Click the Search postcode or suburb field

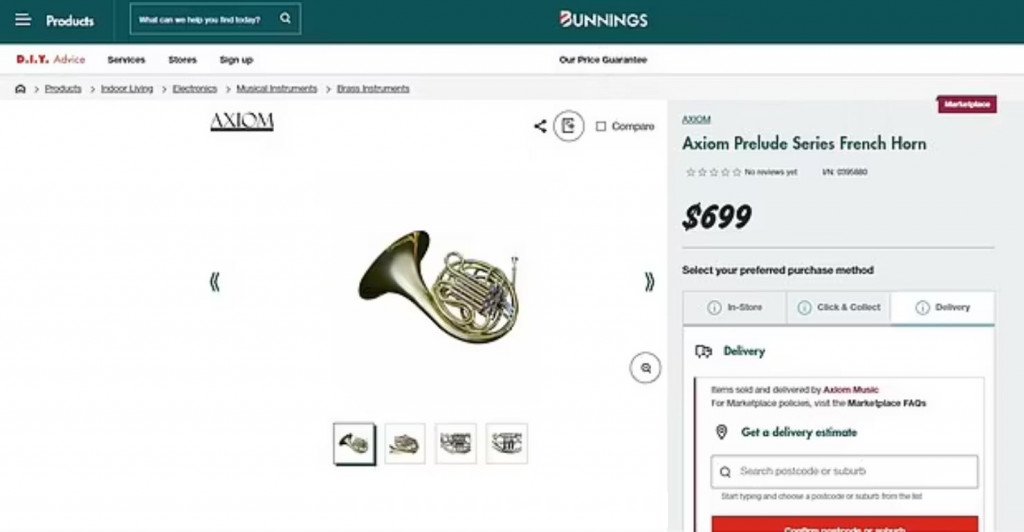(844, 471)
